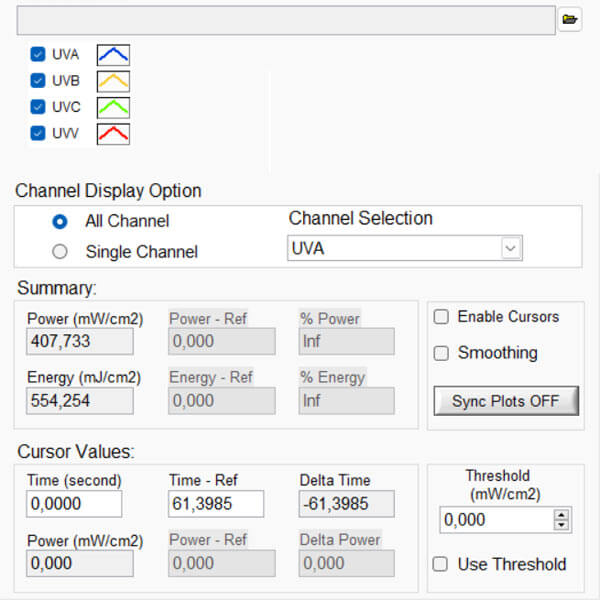Viewport: 600px width, 600px height.
Task: Click the green UVC line style icon
Action: 113,107
